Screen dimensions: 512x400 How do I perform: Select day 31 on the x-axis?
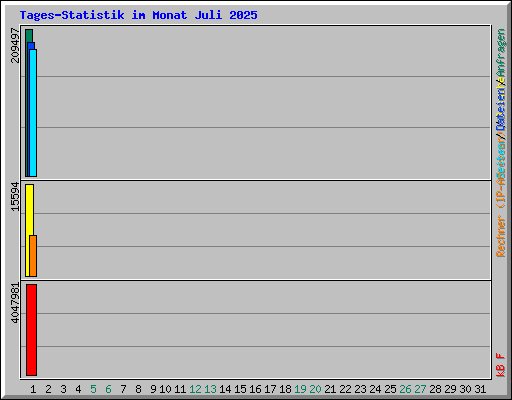pyautogui.click(x=480, y=389)
